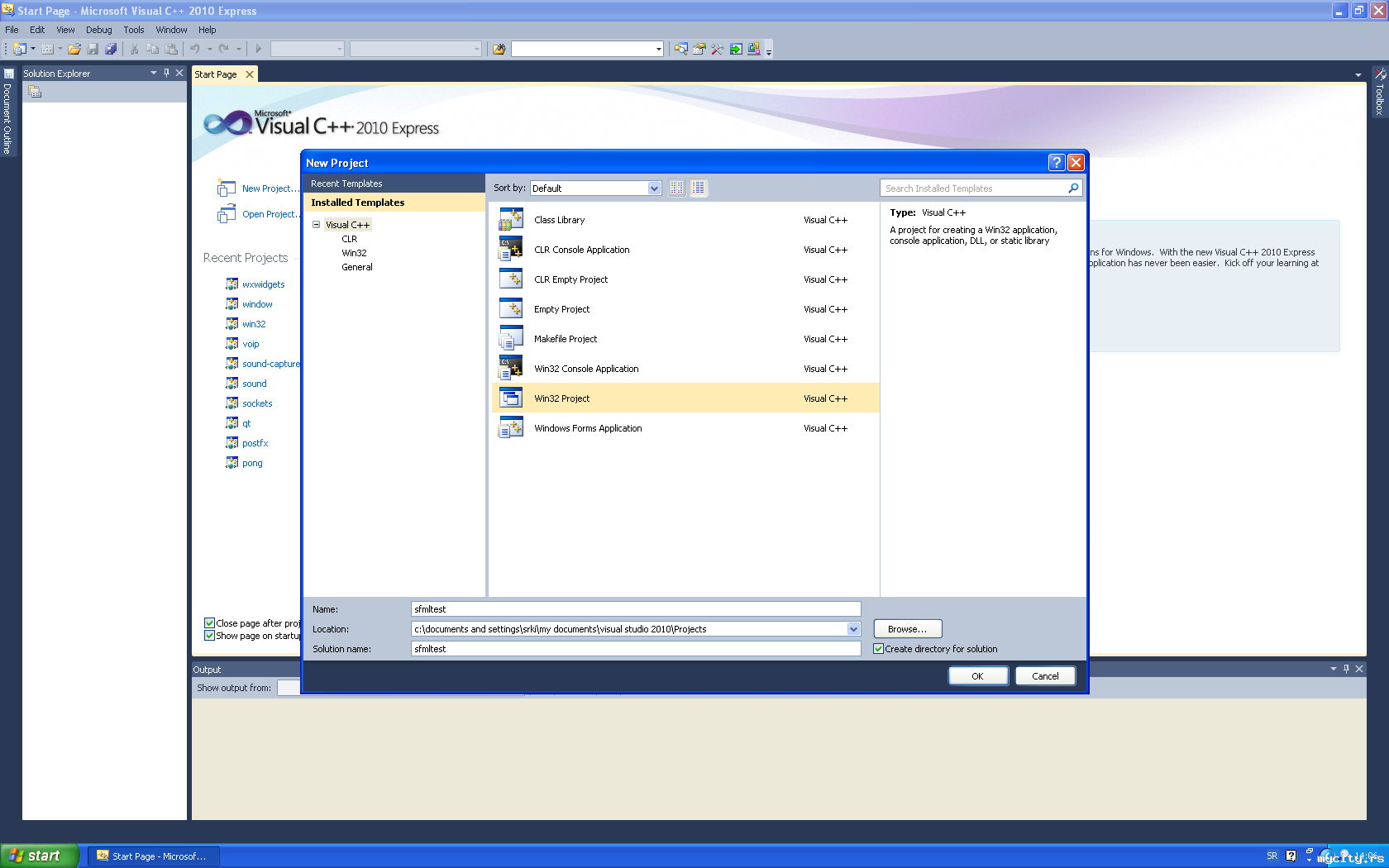Pin the Solution Explorer panel
Image resolution: width=1389 pixels, height=868 pixels.
[166, 73]
